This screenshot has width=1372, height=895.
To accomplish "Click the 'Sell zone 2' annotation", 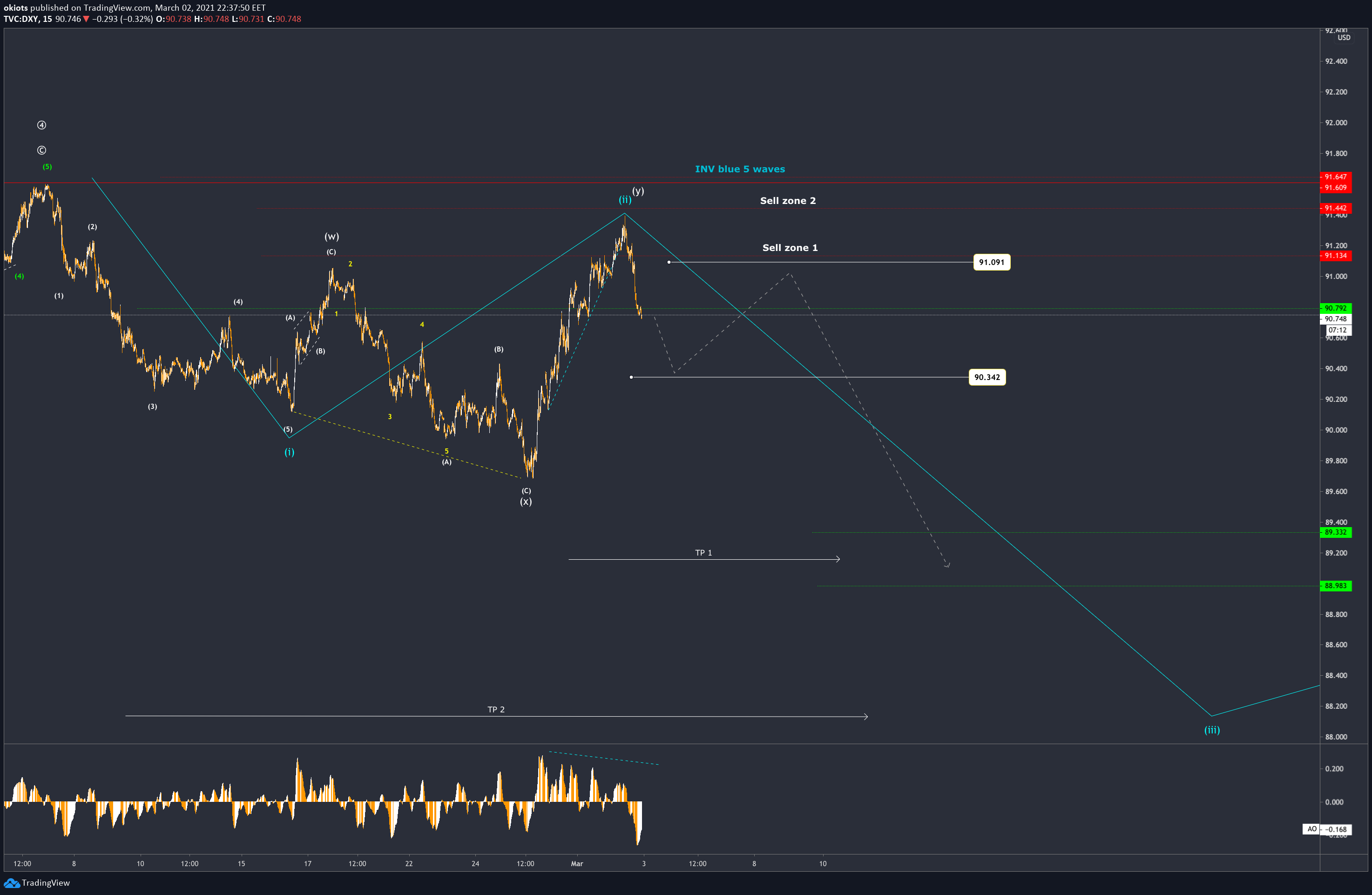I will [787, 201].
